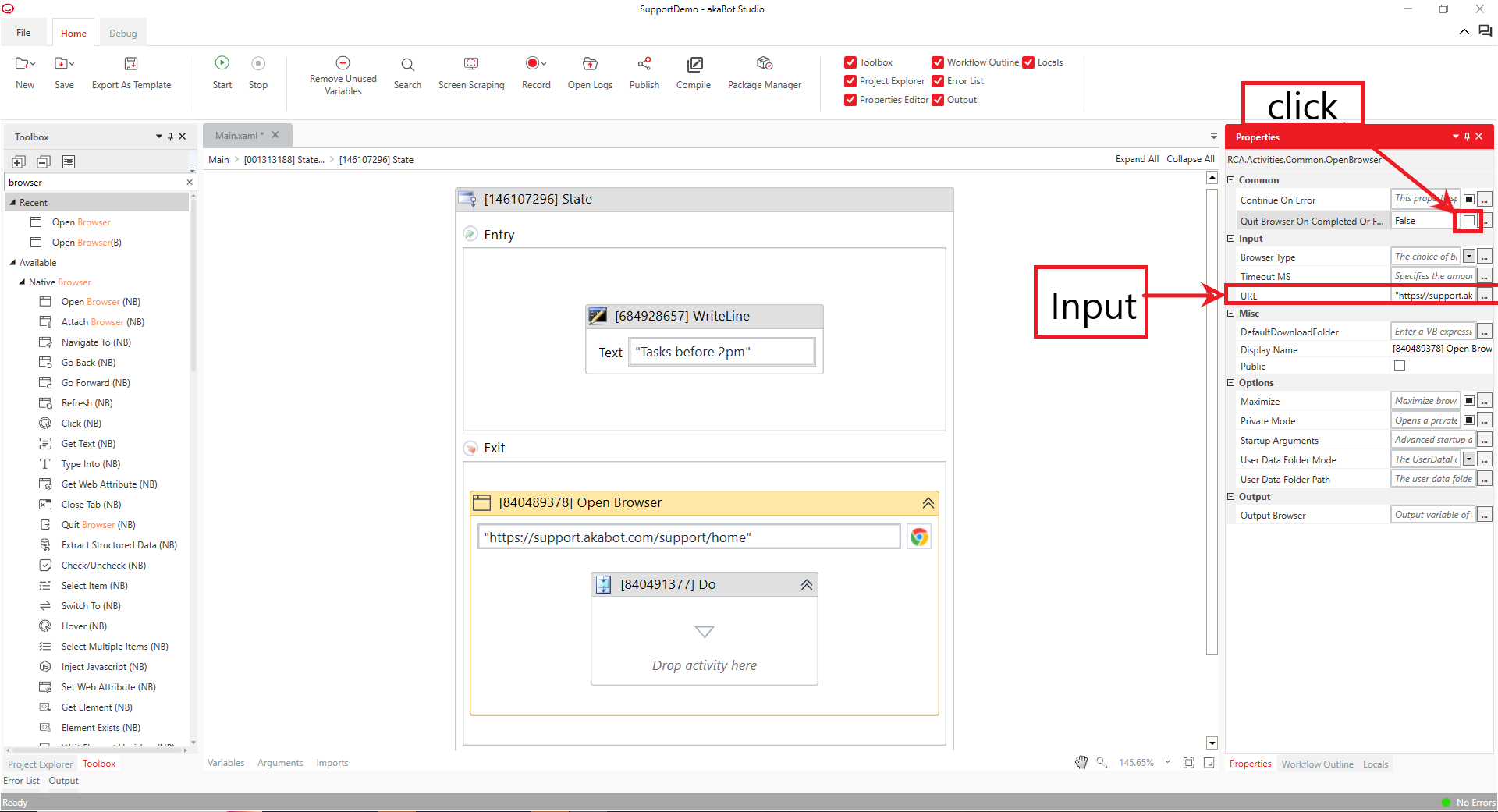
Task: Click the Publish icon
Action: click(x=644, y=63)
